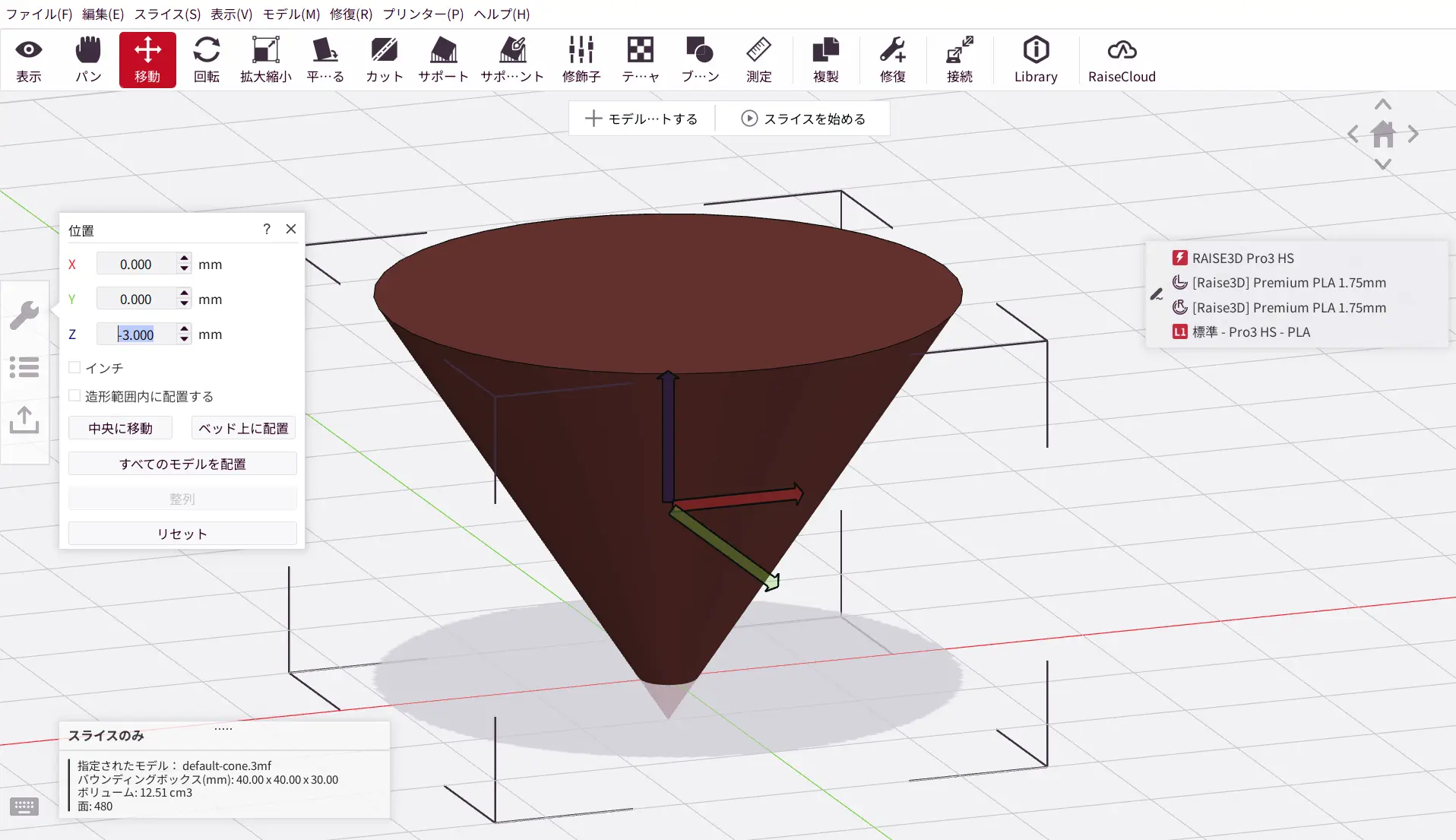Enable 造形範囲内に配置する checkbox
The image size is (1456, 840).
[74, 396]
